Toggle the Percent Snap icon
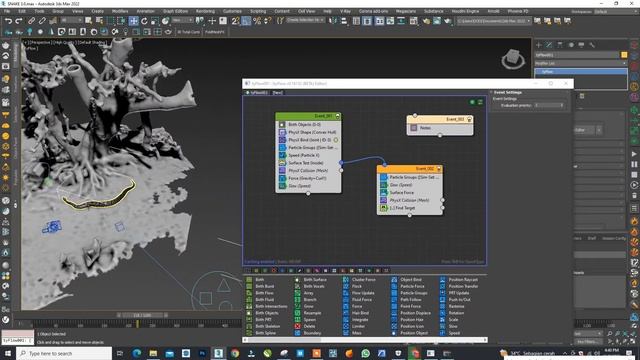The height and width of the screenshot is (360, 640). (257, 21)
